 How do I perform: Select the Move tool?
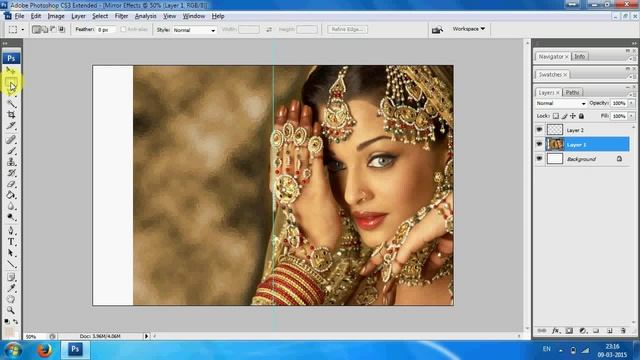pos(11,71)
